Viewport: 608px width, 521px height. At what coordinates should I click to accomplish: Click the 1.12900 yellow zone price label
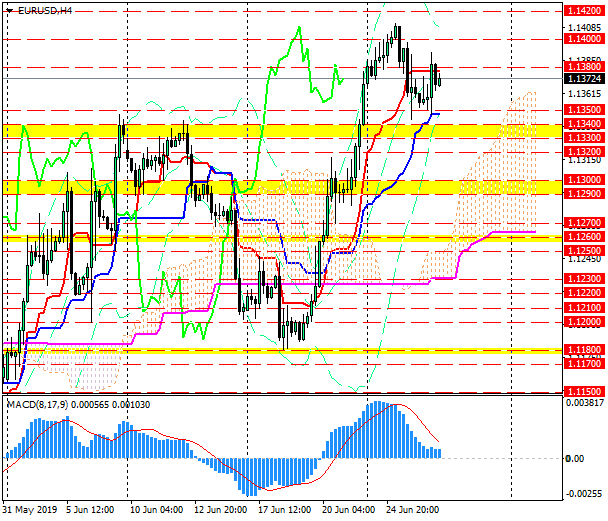pyautogui.click(x=584, y=194)
